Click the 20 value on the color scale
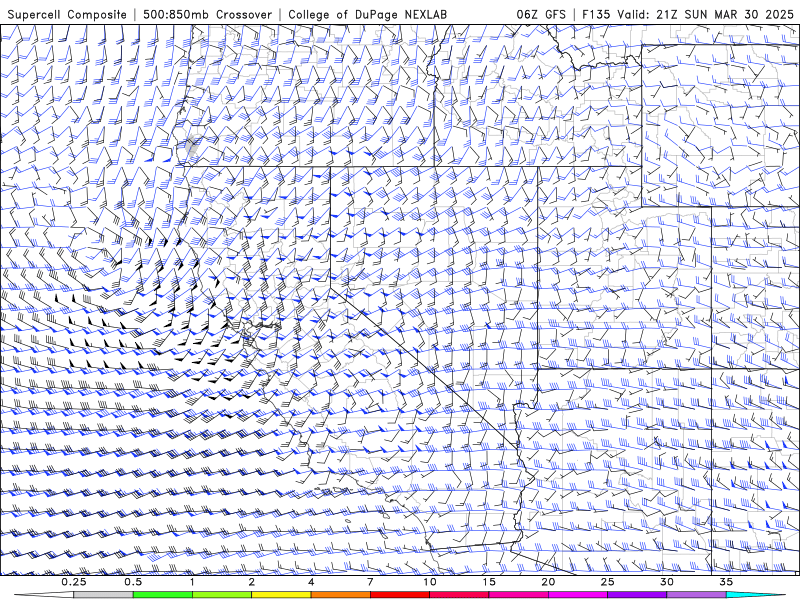The image size is (800, 600). [548, 582]
